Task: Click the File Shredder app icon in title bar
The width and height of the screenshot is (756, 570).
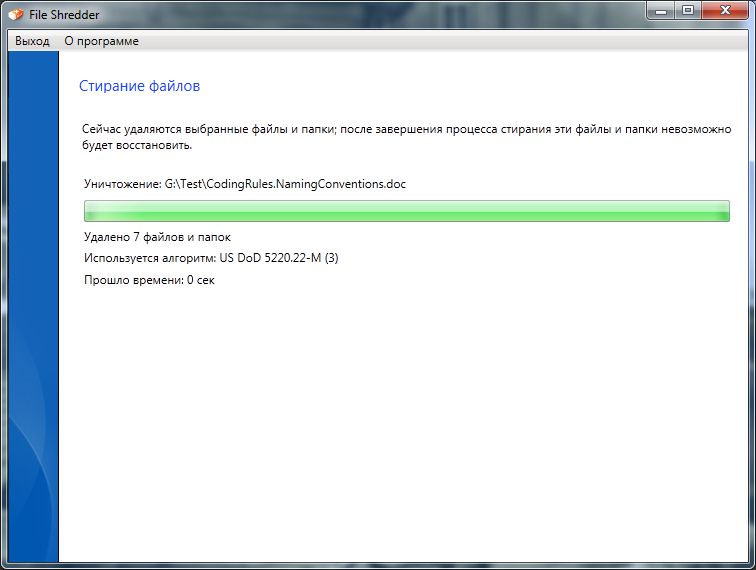Action: tap(15, 14)
